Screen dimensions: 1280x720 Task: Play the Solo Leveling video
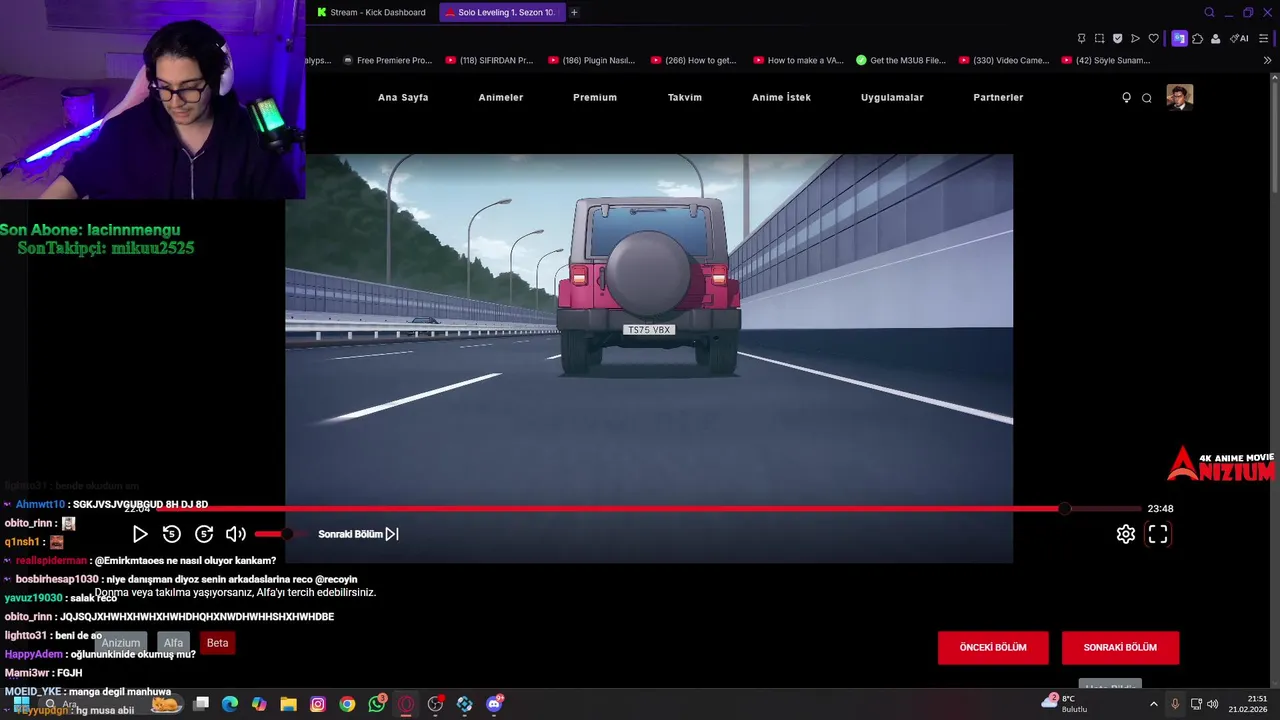coord(140,534)
